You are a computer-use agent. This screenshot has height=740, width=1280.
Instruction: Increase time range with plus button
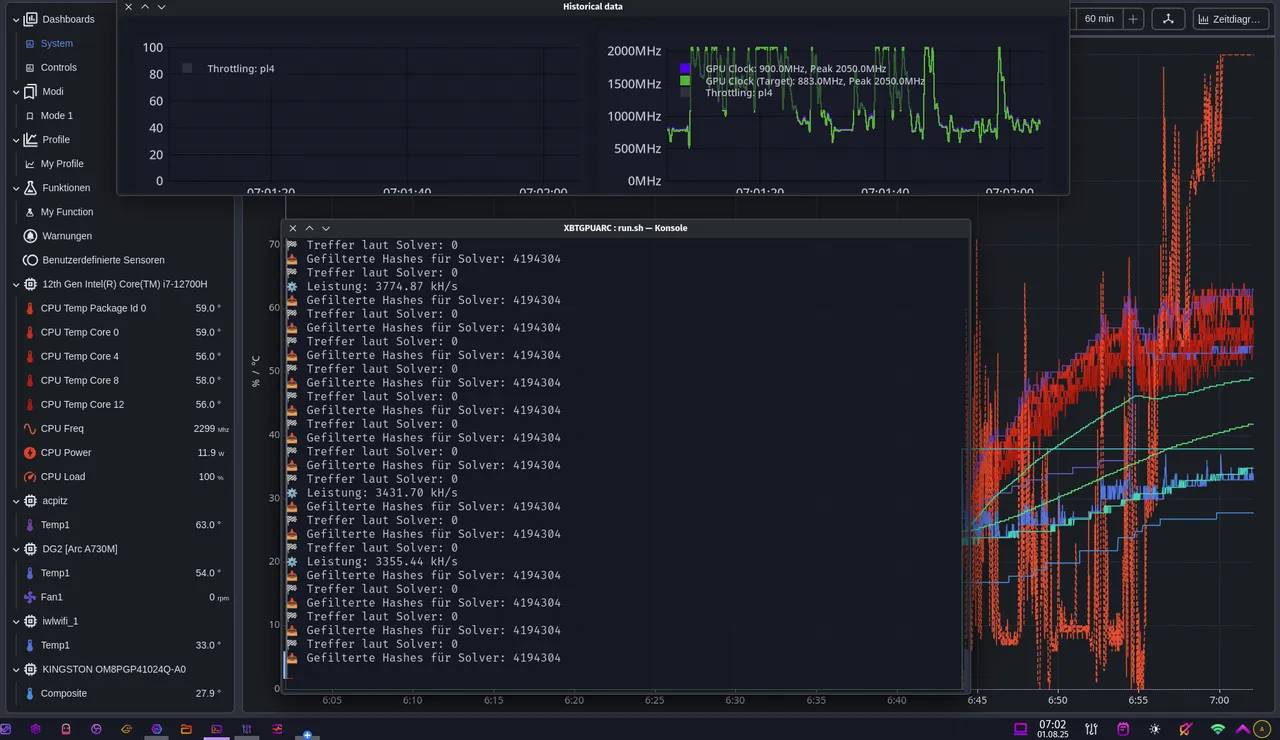1133,19
